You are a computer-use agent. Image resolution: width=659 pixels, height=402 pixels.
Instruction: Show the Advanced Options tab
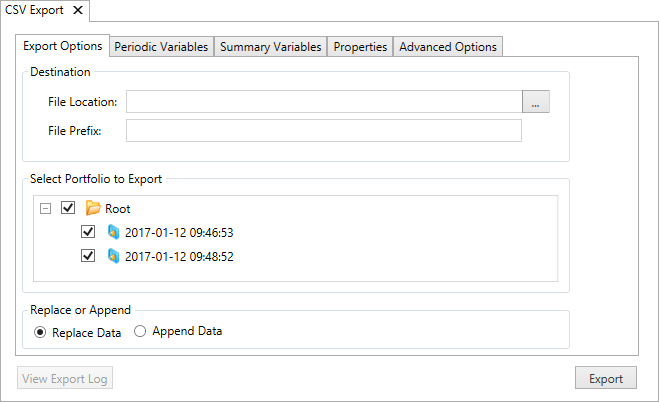(448, 47)
